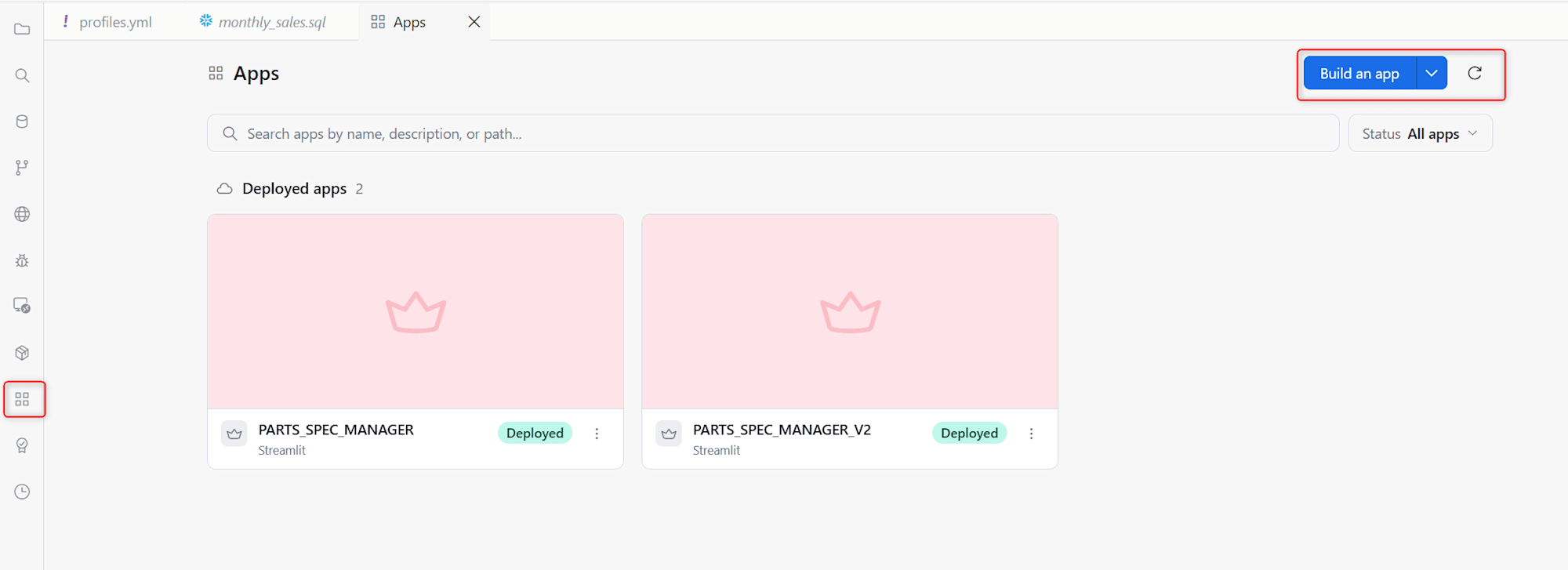Open the source control branch icon
The height and width of the screenshot is (570, 1568).
pyautogui.click(x=22, y=168)
